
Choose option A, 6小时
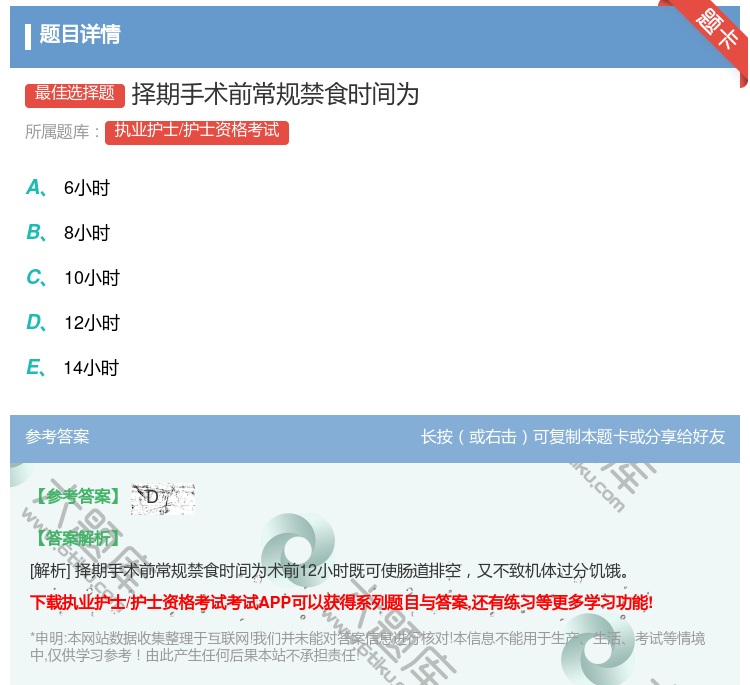click(x=68, y=188)
